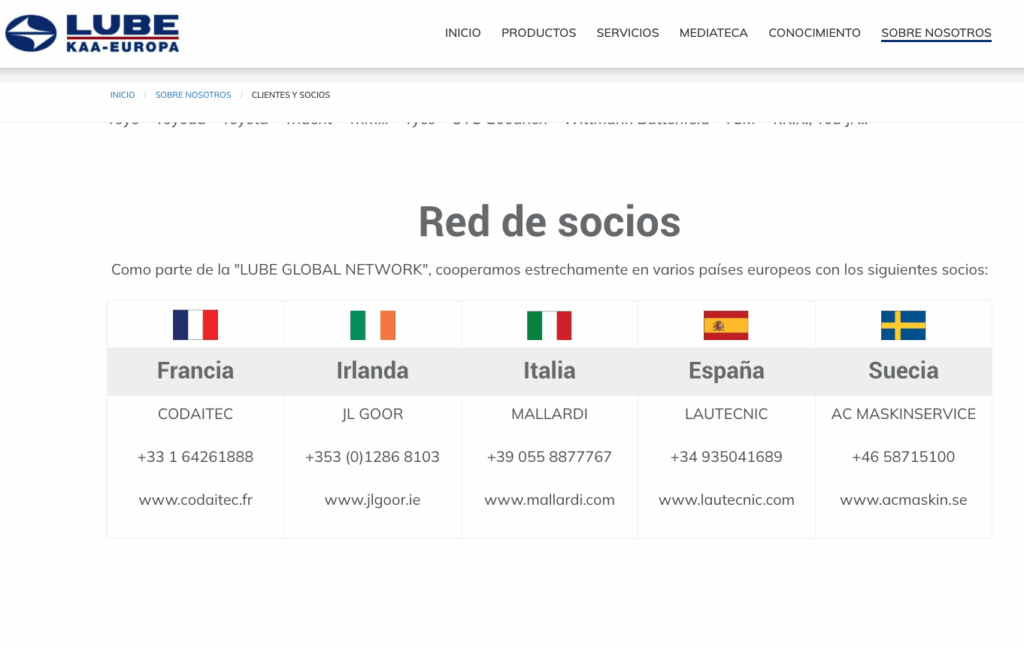Click the España phone number +34 935041689
This screenshot has height=650, width=1024.
click(x=726, y=457)
